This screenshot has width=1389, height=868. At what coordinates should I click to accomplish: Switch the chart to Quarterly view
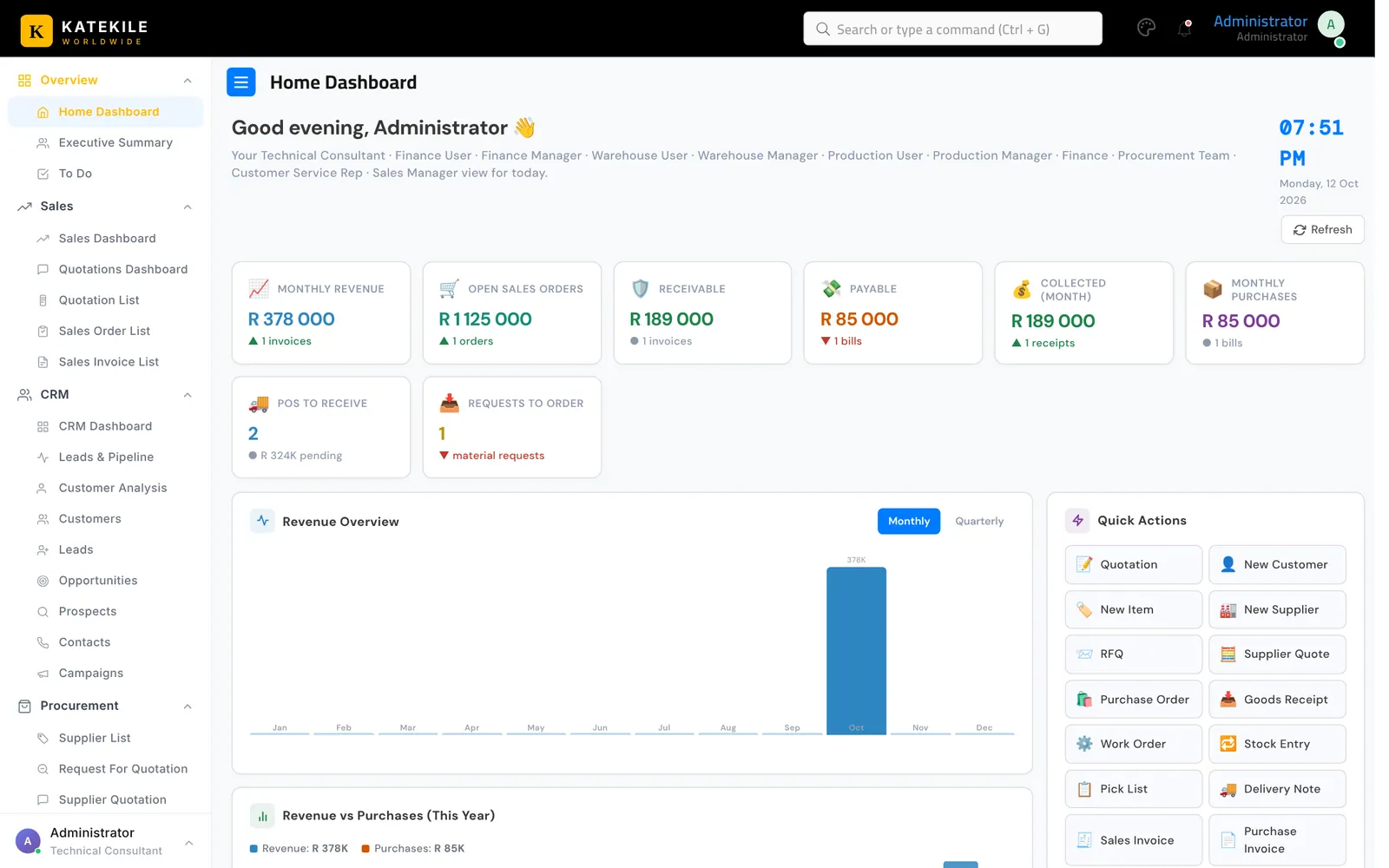click(x=979, y=521)
